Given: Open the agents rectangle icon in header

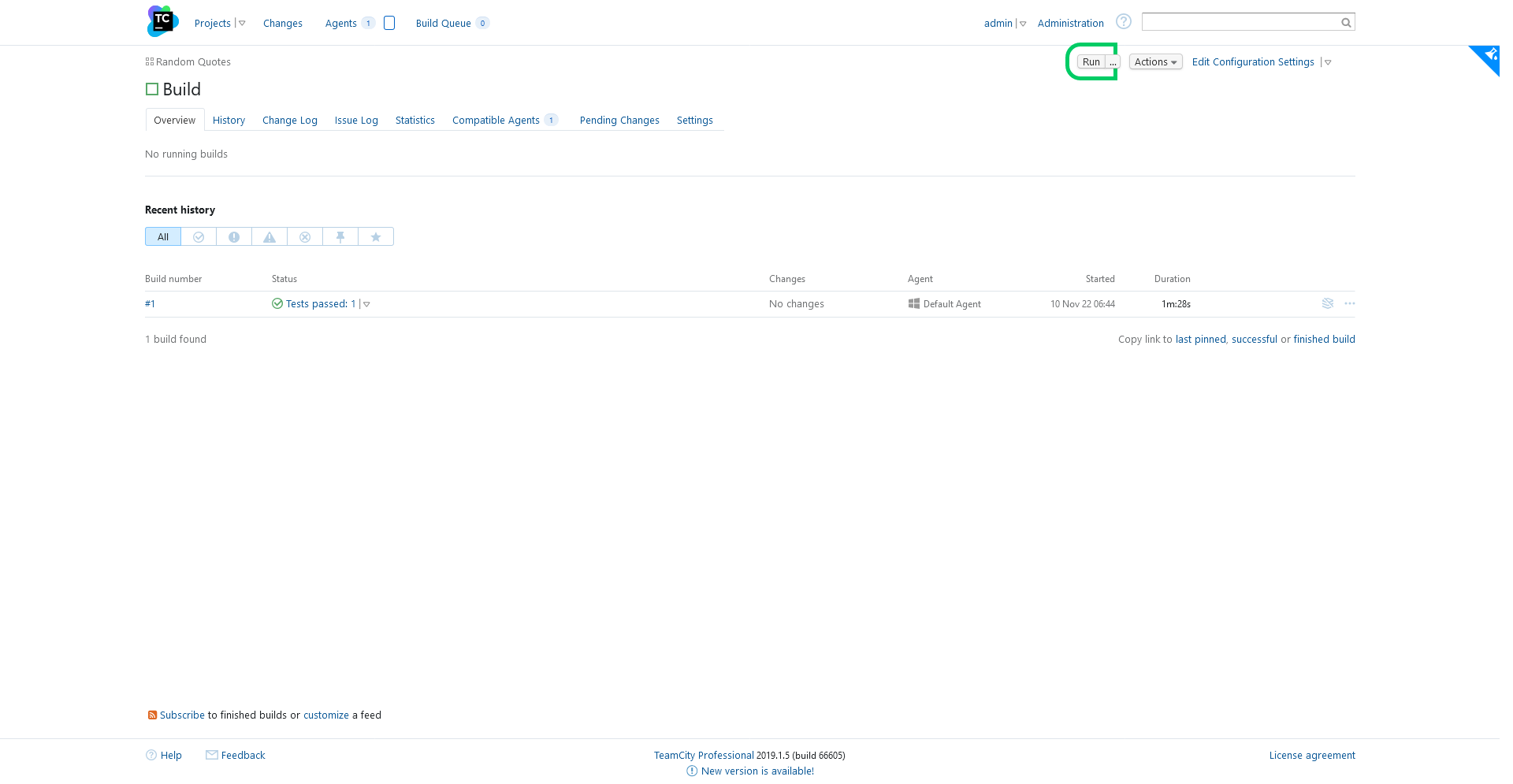Looking at the screenshot, I should (x=389, y=23).
